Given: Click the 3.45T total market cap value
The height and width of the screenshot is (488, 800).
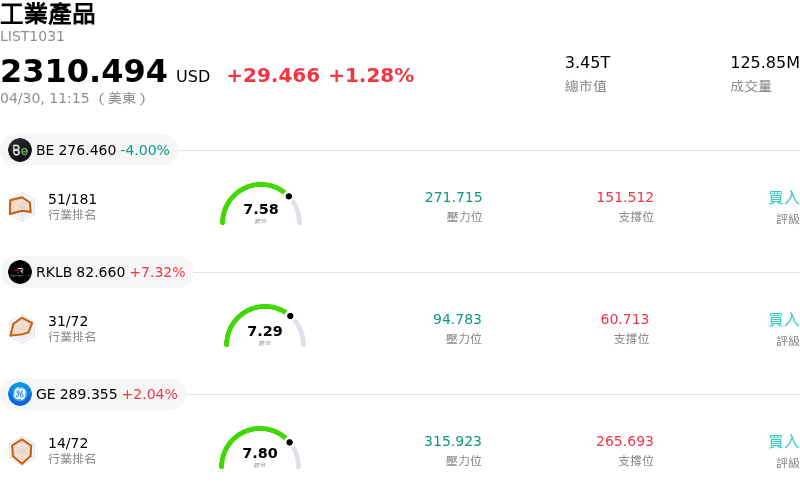Looking at the screenshot, I should point(587,63).
